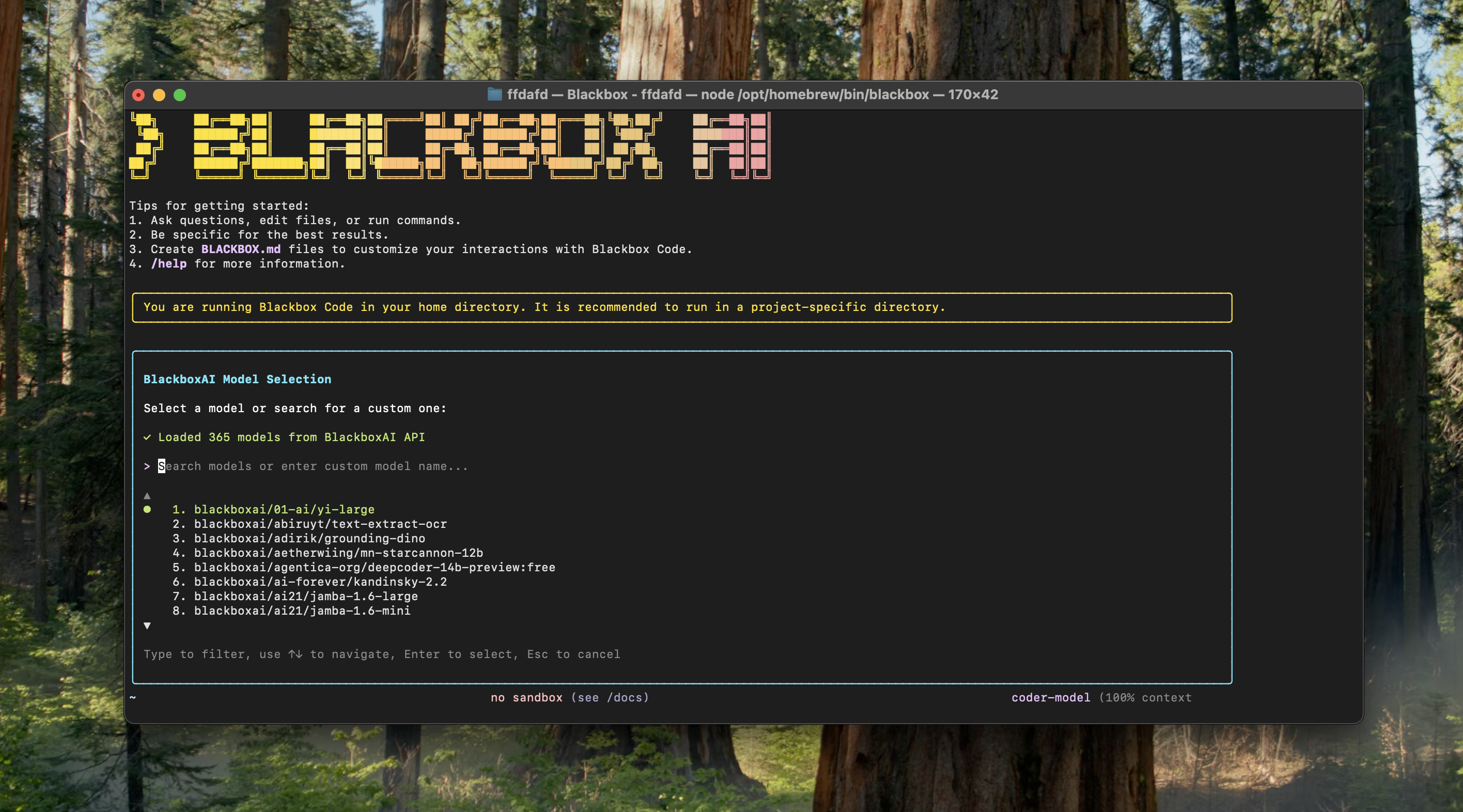
Task: Focus the Search models input field
Action: (x=313, y=466)
